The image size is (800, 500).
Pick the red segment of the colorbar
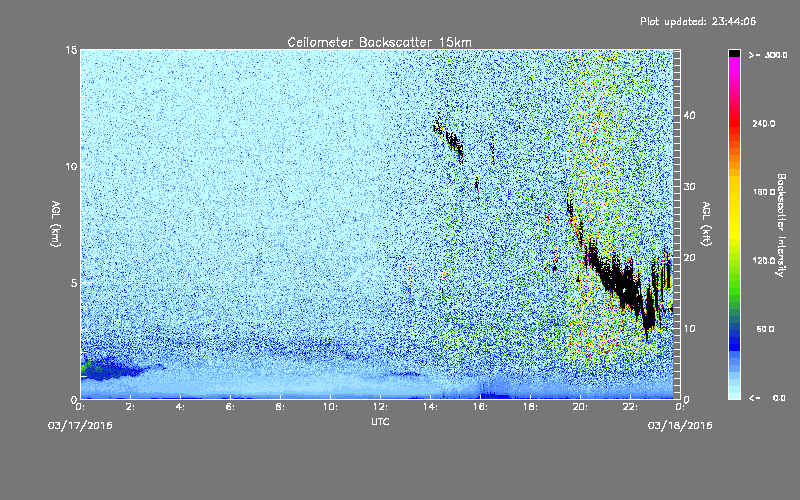[734, 125]
